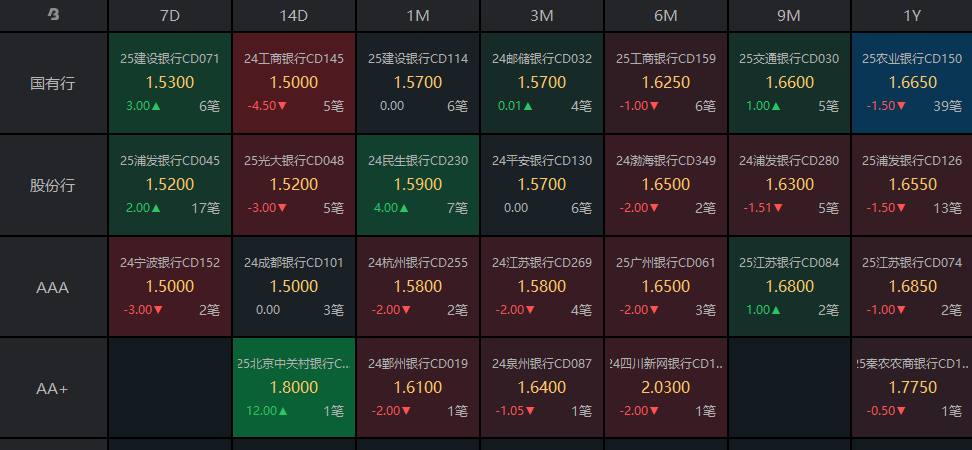Screen dimensions: 972x450
Task: Click the 1Y tenor column header
Action: tap(911, 15)
